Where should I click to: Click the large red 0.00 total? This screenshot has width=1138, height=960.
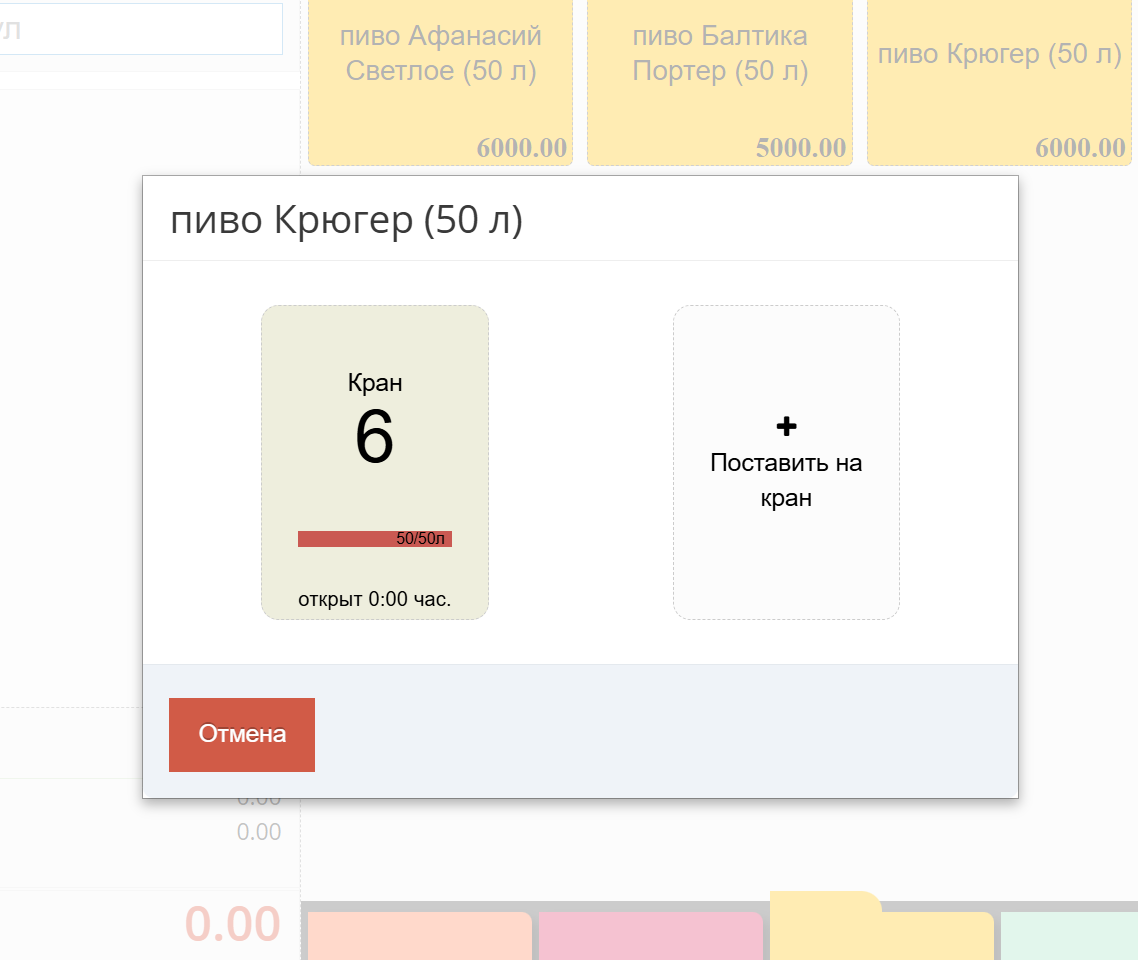[x=232, y=924]
